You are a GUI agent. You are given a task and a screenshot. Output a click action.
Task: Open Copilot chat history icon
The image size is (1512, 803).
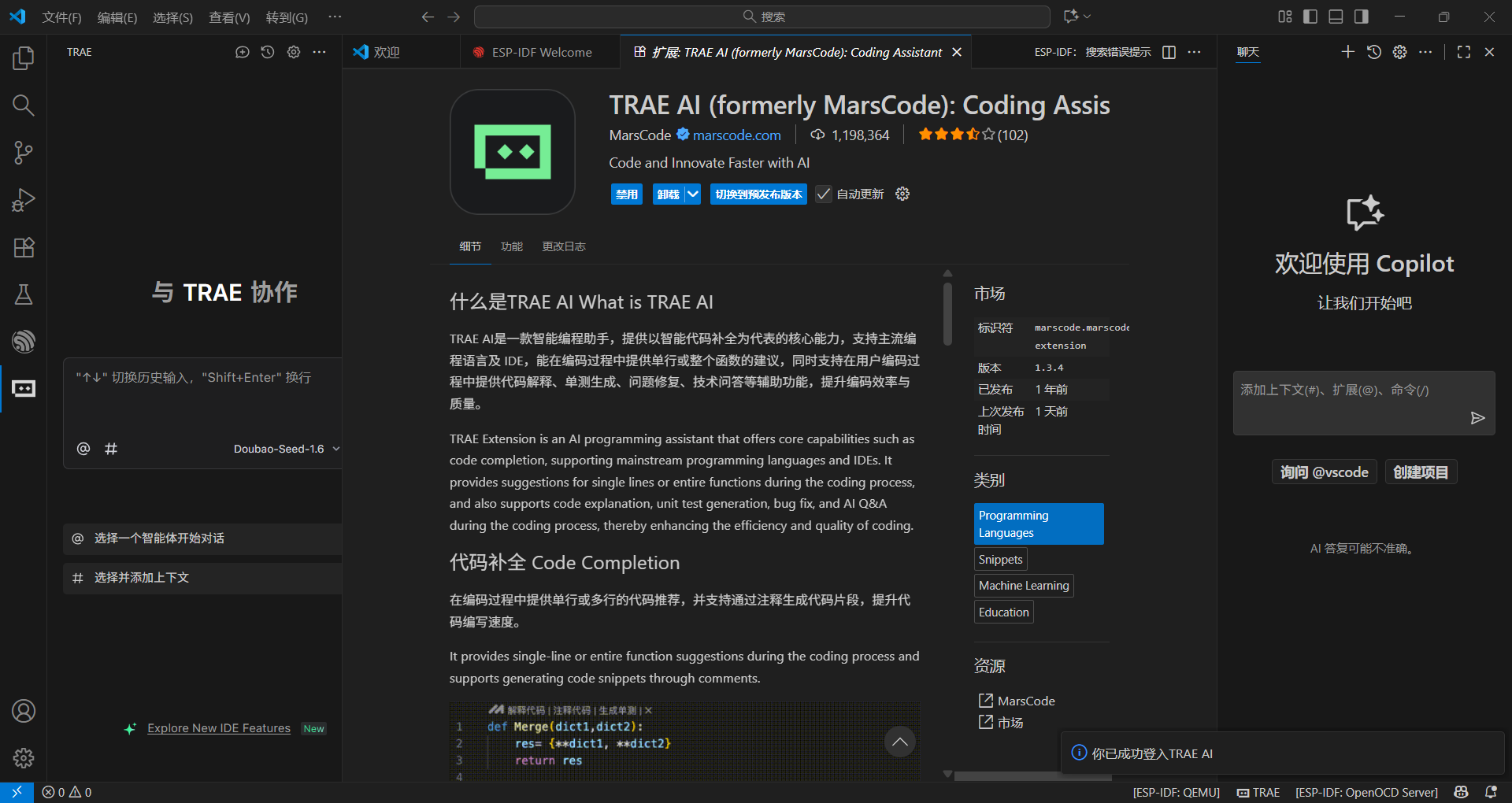[1374, 52]
